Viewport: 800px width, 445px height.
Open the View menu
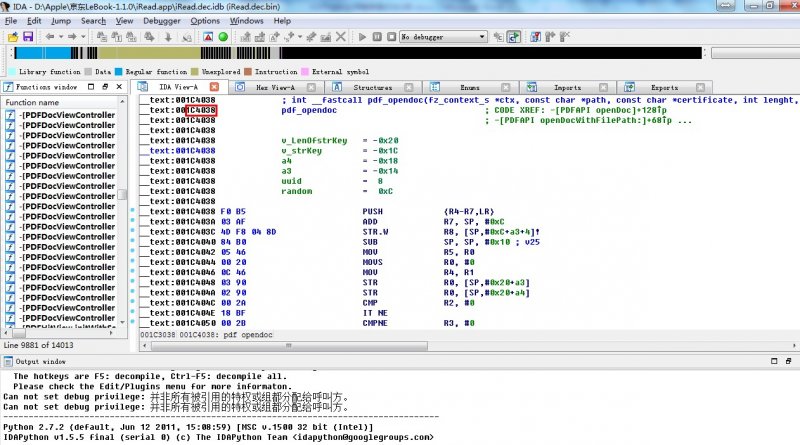coord(124,21)
